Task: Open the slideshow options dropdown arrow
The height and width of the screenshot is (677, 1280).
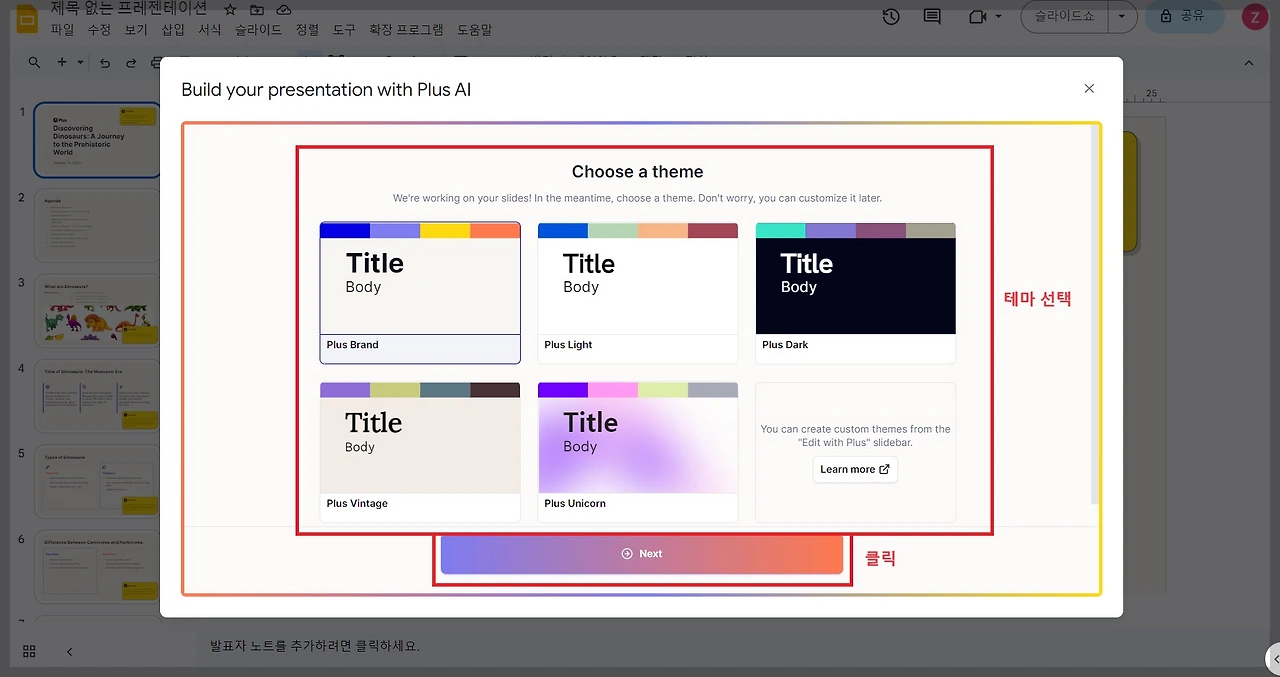Action: pos(1122,16)
